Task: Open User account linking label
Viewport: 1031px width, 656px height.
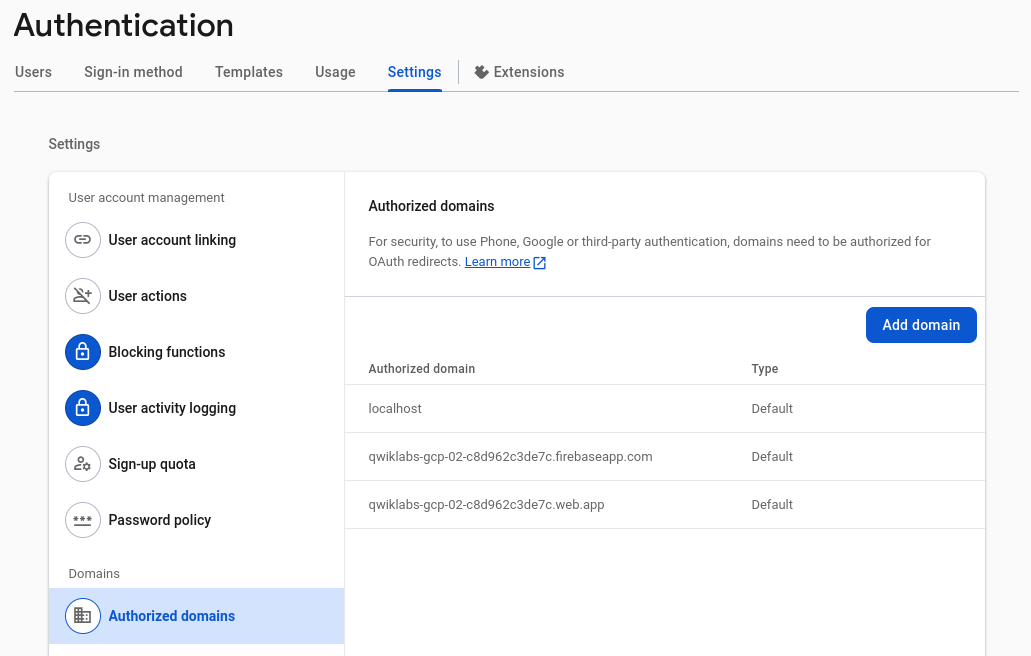Action: pyautogui.click(x=172, y=240)
